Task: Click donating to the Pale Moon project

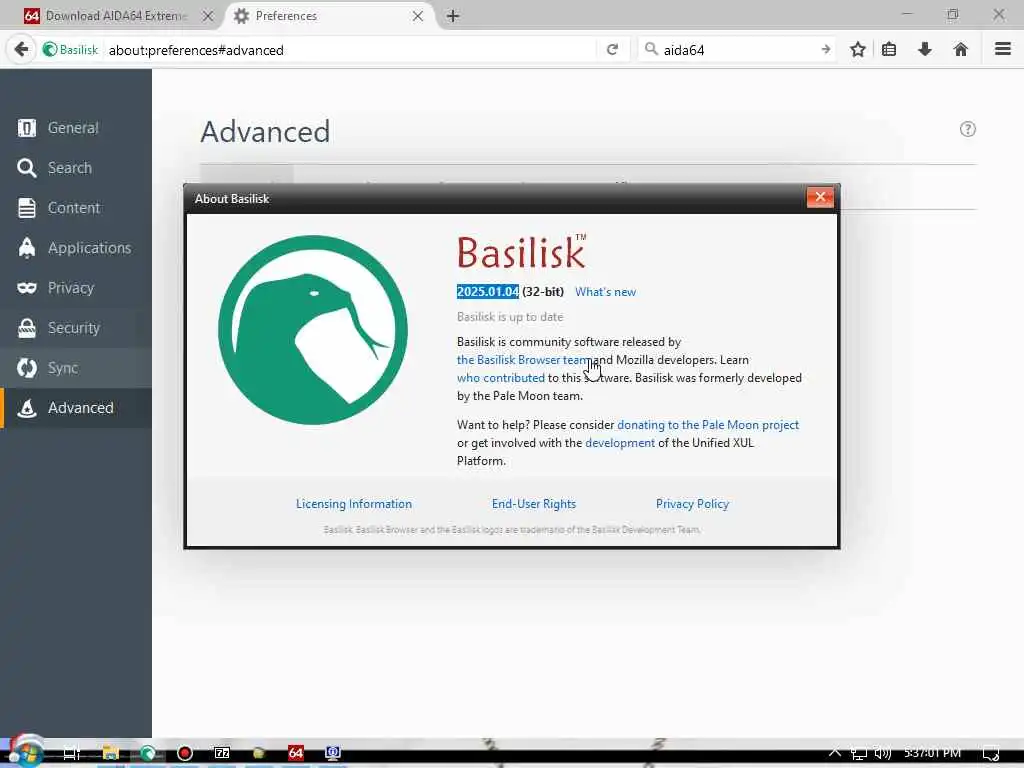Action: 708,425
